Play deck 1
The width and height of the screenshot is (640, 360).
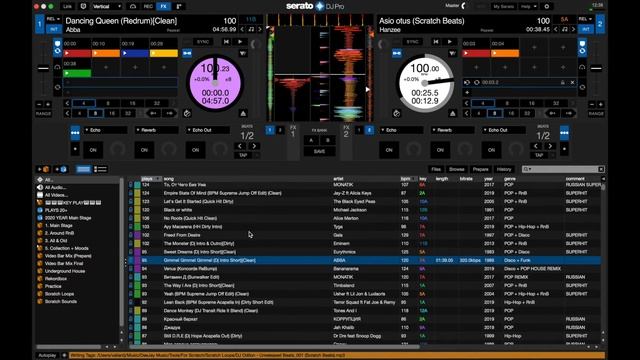pos(240,42)
